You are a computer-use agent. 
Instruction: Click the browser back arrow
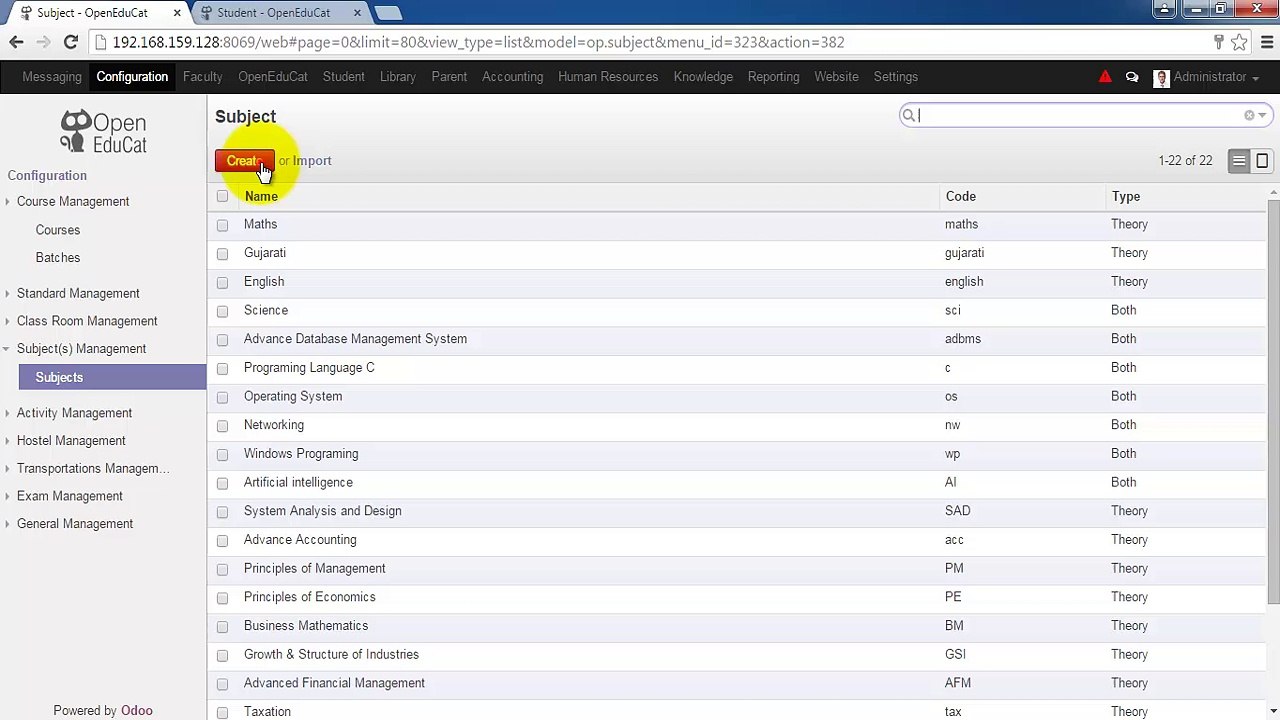pos(16,42)
